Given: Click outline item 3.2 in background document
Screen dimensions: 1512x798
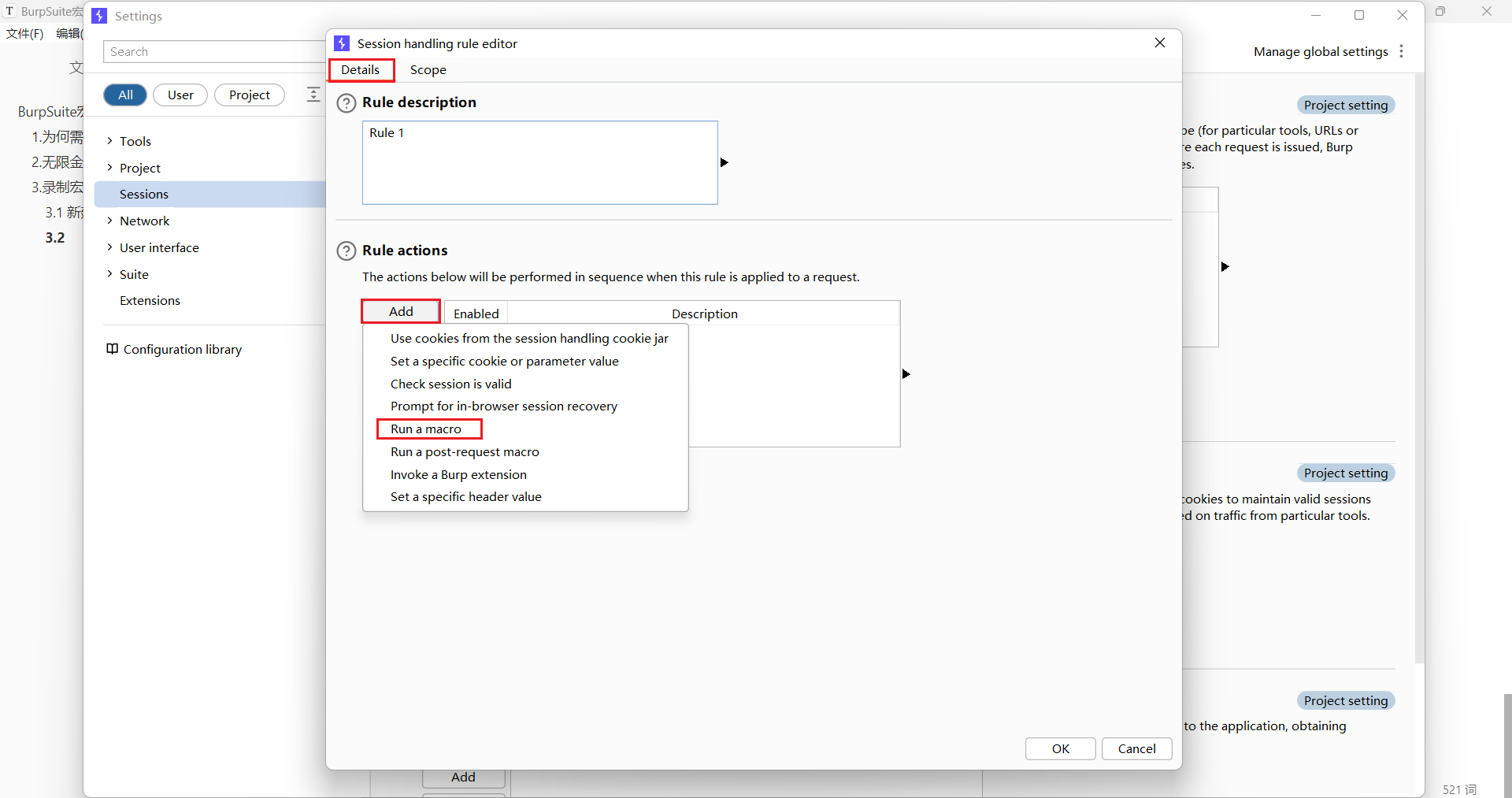Looking at the screenshot, I should click(x=55, y=238).
